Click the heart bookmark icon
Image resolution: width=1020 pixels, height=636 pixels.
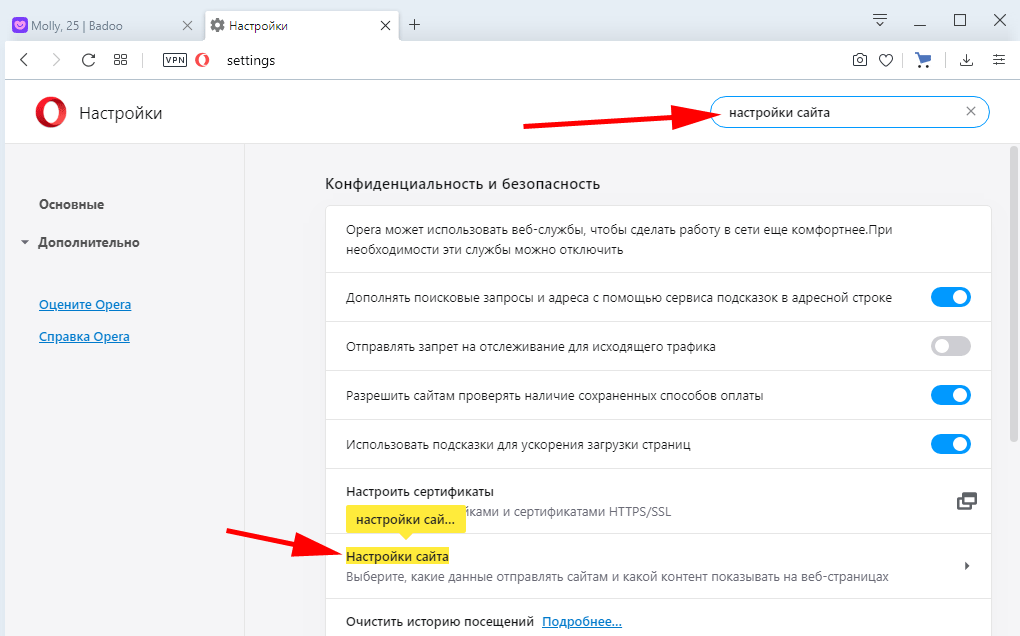pos(885,60)
